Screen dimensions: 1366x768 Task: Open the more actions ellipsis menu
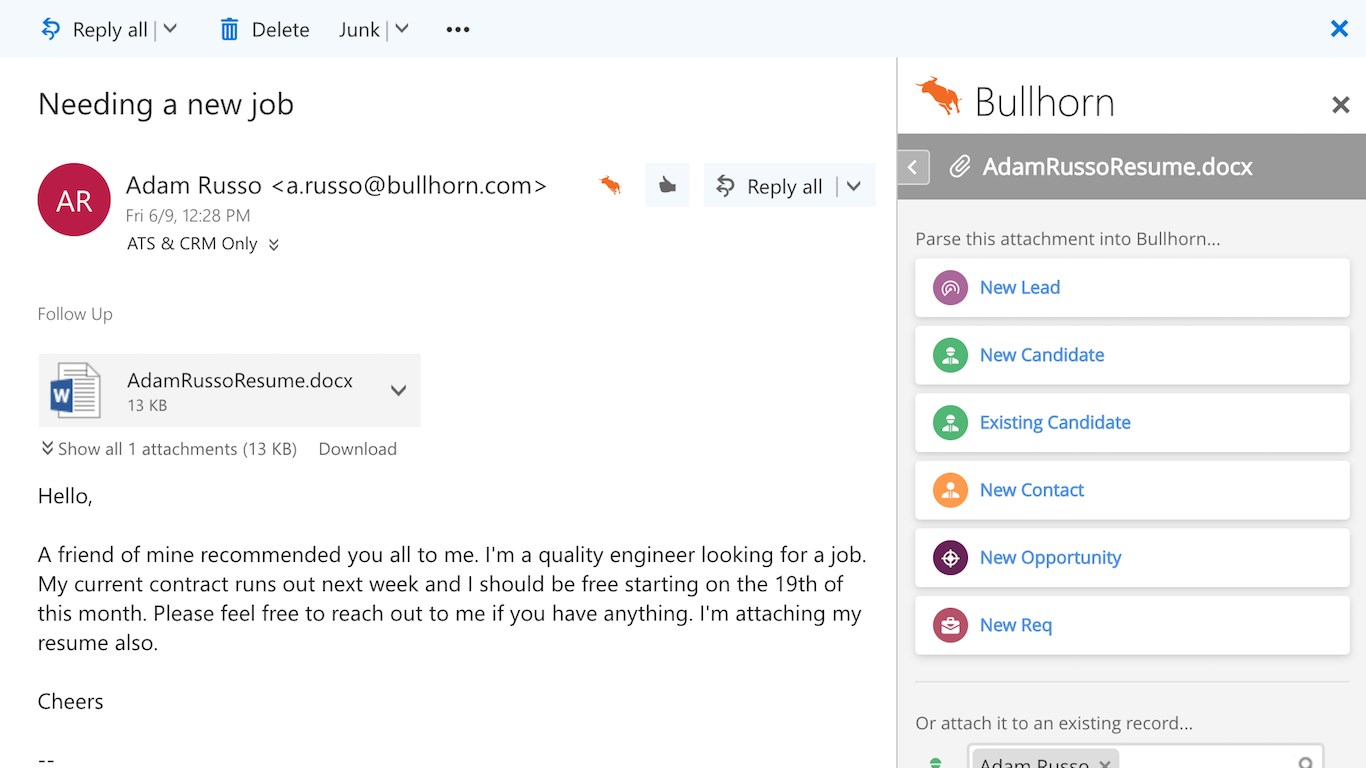[x=458, y=30]
